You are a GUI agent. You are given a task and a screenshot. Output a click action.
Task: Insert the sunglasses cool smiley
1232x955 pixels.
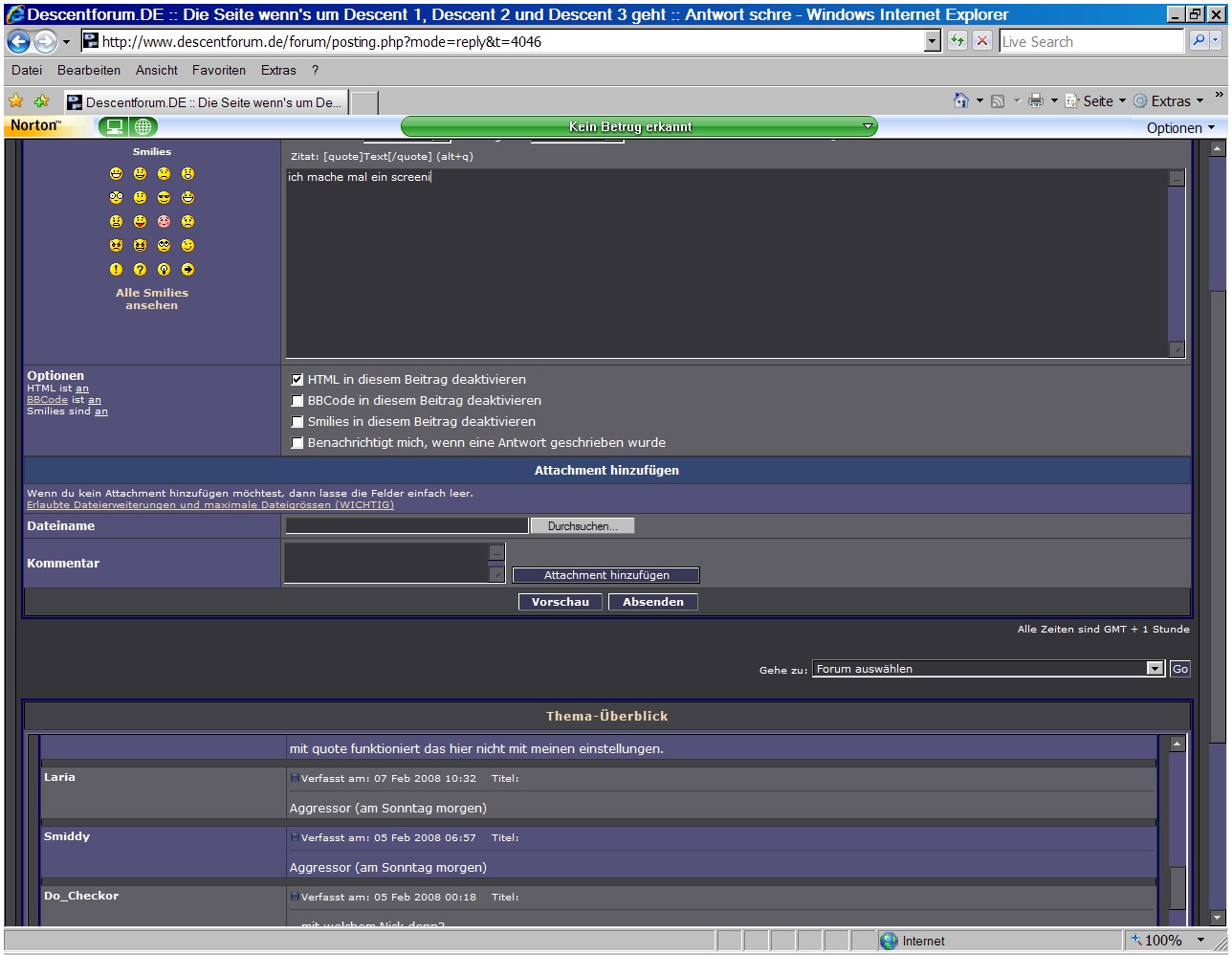pyautogui.click(x=164, y=197)
